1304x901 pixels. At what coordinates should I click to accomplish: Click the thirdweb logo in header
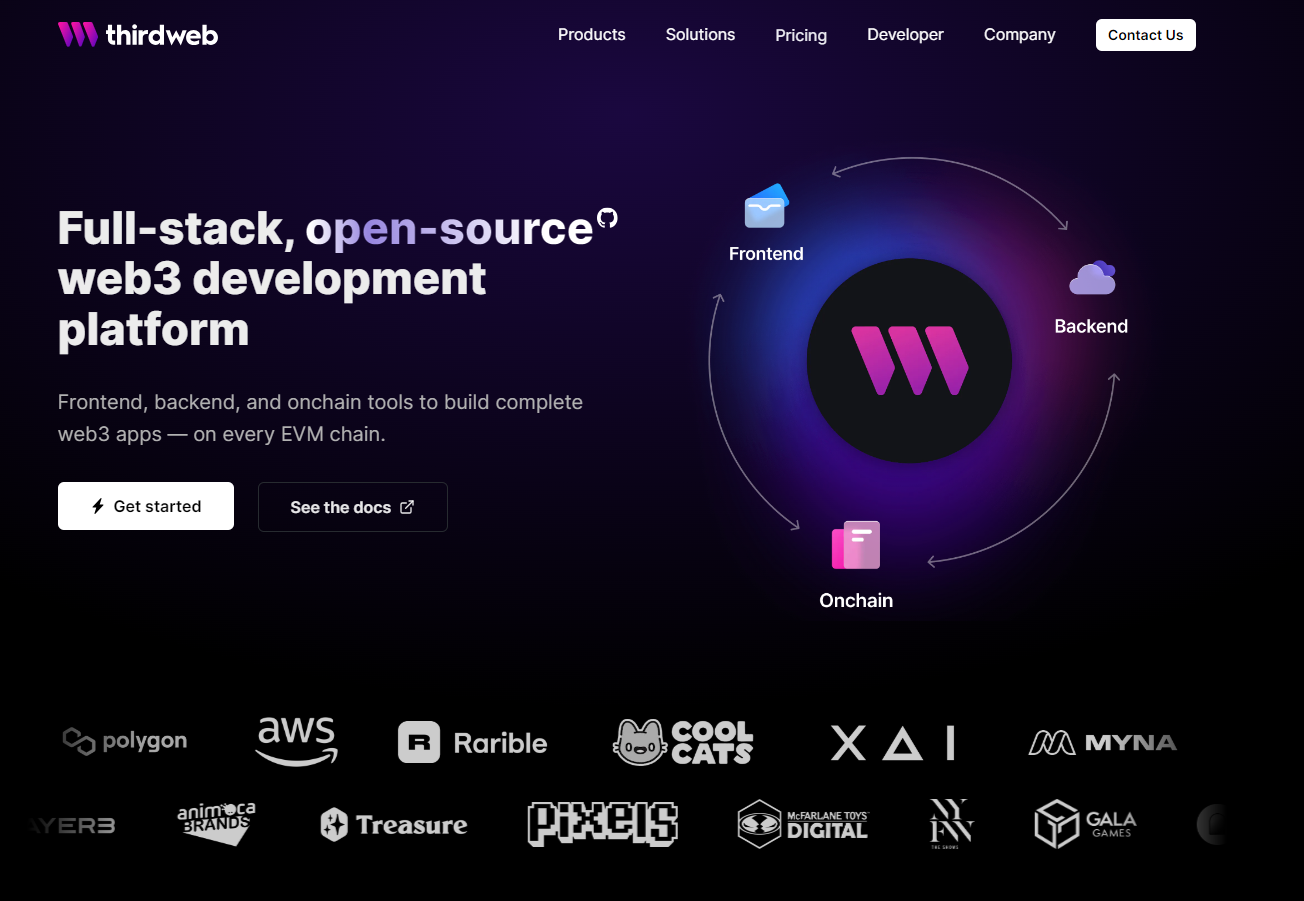coord(137,35)
